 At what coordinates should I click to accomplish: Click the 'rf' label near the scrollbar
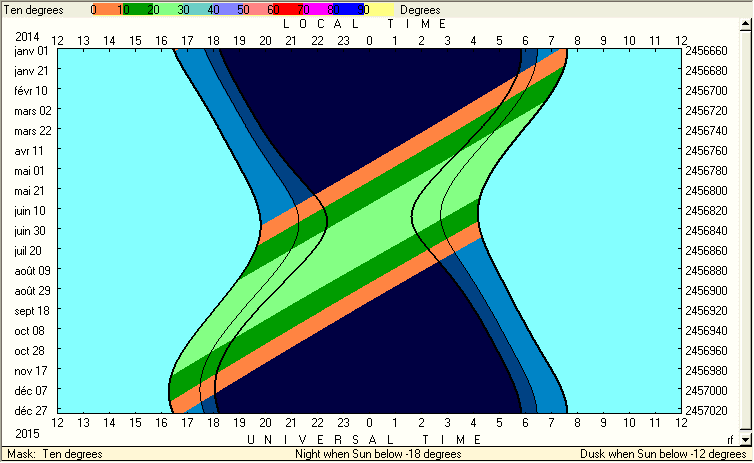(x=730, y=439)
